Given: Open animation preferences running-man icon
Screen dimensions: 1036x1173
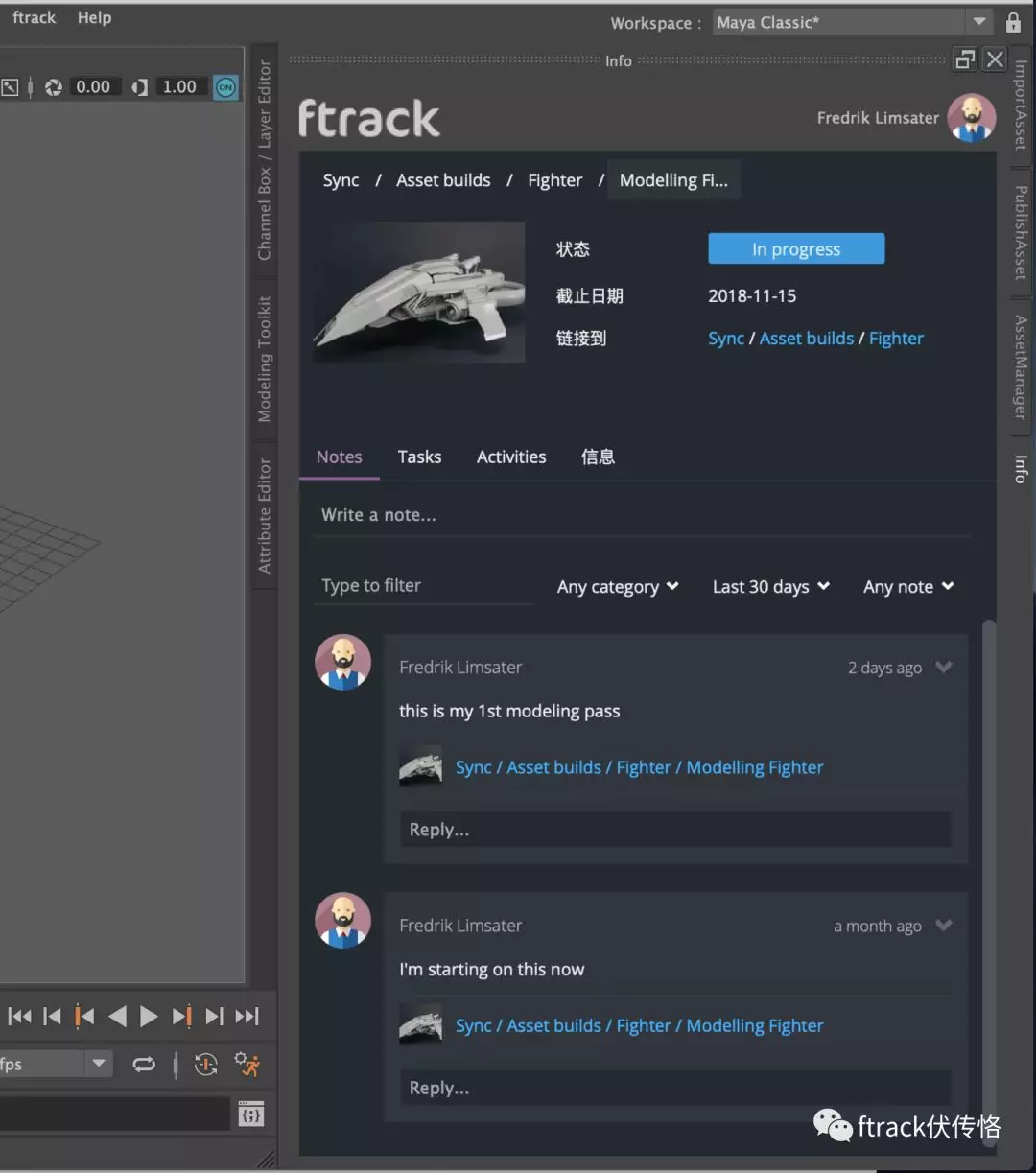Looking at the screenshot, I should (247, 1065).
